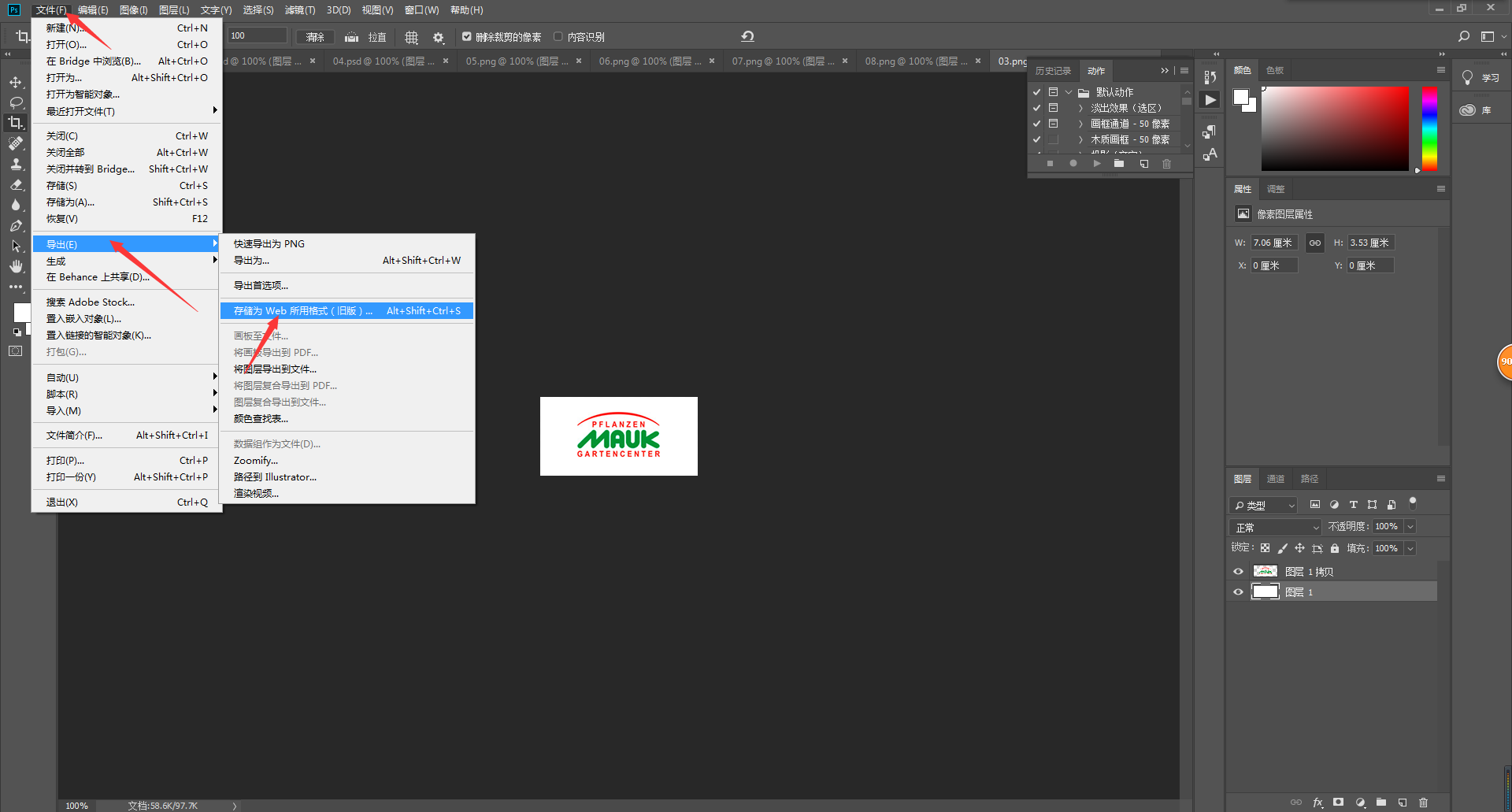Viewport: 1512px width, 812px height.
Task: Switch to the '通道' tab
Action: [1276, 479]
